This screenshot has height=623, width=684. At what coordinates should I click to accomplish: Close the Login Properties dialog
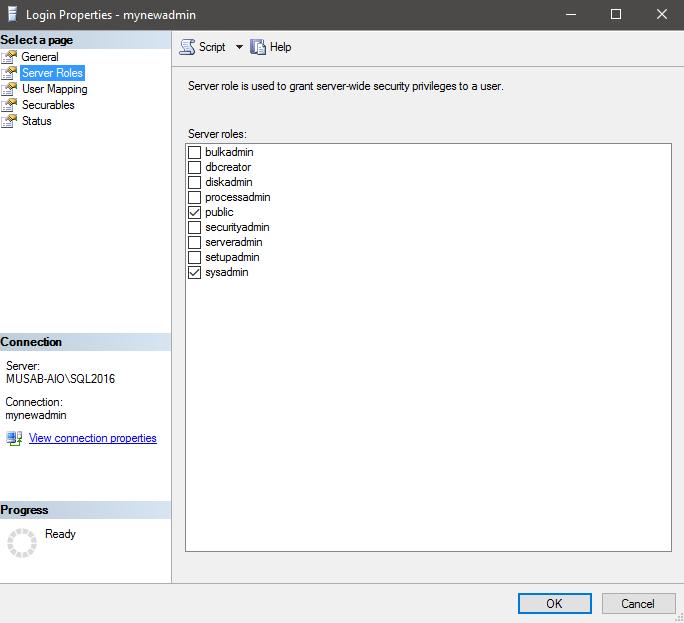(661, 14)
